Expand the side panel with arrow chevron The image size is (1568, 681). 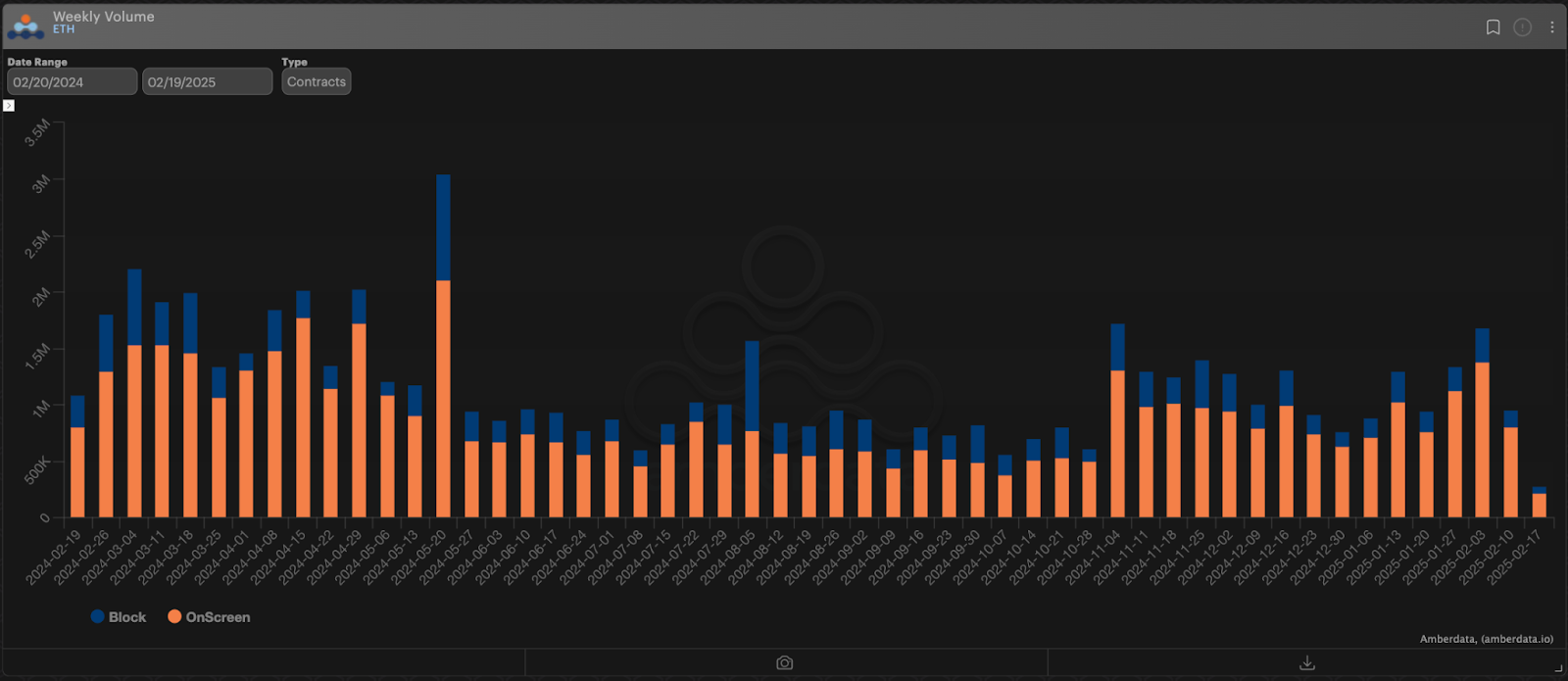click(9, 106)
